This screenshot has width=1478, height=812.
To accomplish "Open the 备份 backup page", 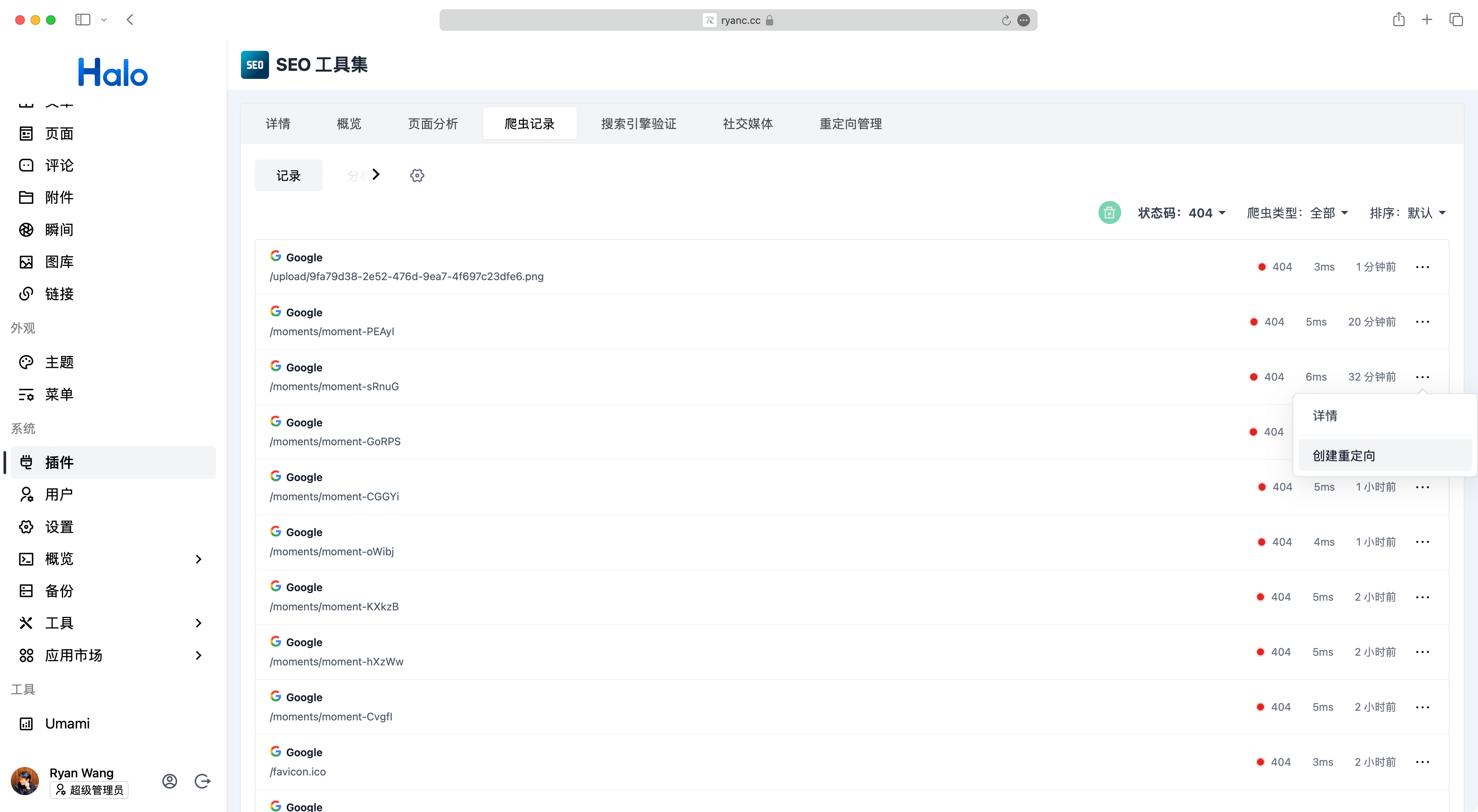I will click(x=112, y=591).
